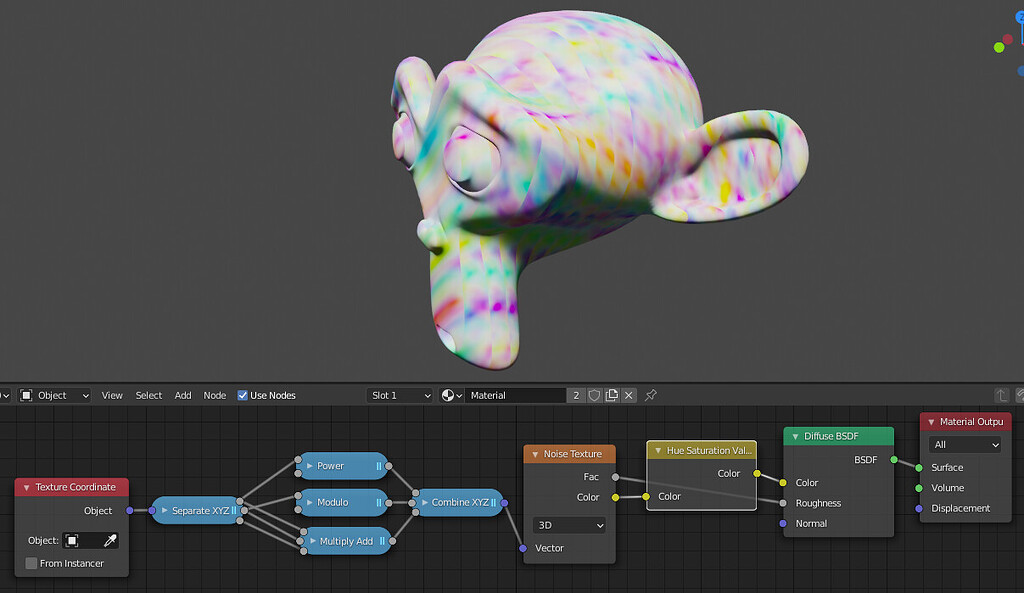Viewport: 1024px width, 593px height.
Task: Click the object icon in Object field
Action: 72,540
